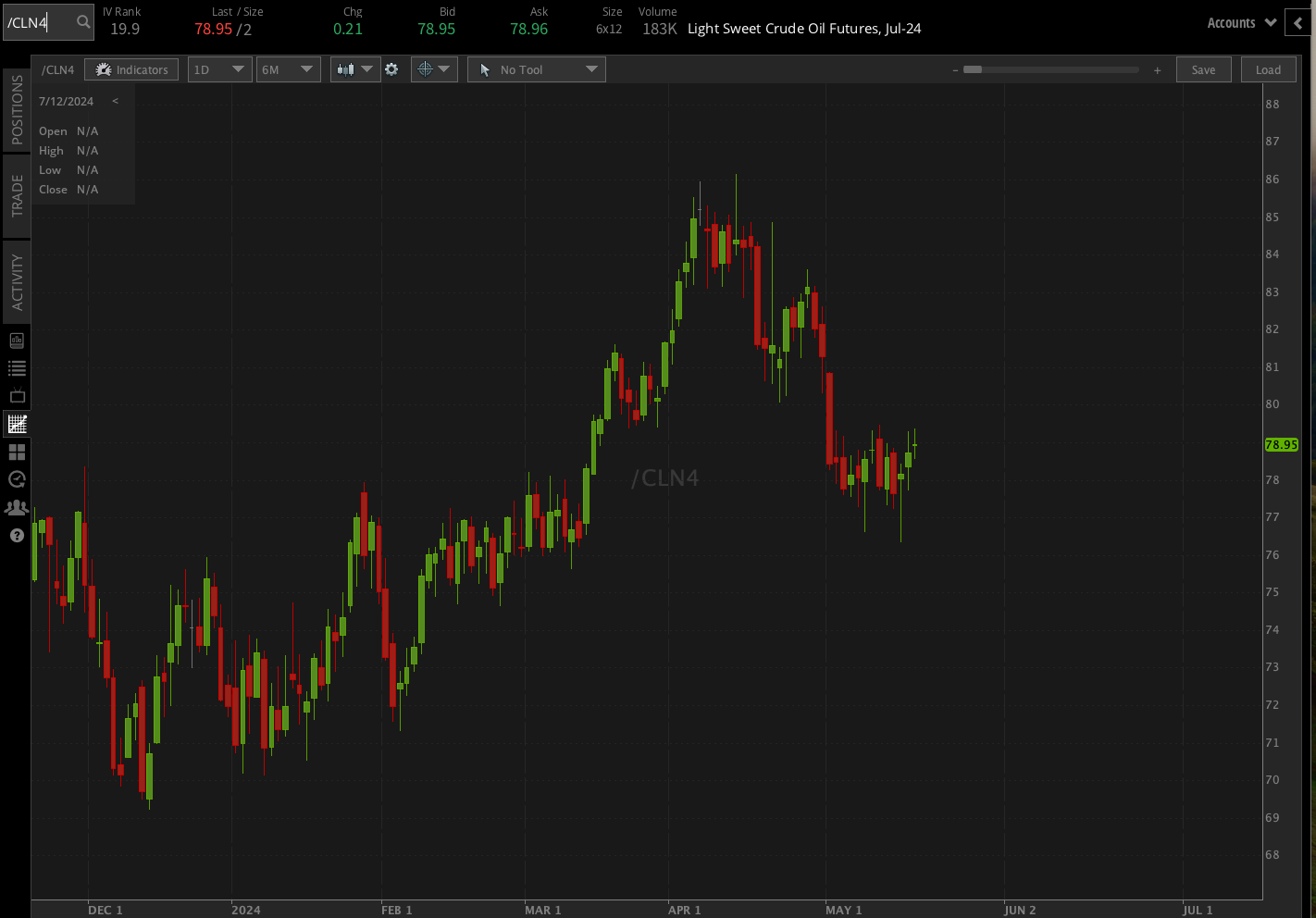Open the candlestick chart style dropdown
This screenshot has height=918, width=1316.
click(355, 69)
